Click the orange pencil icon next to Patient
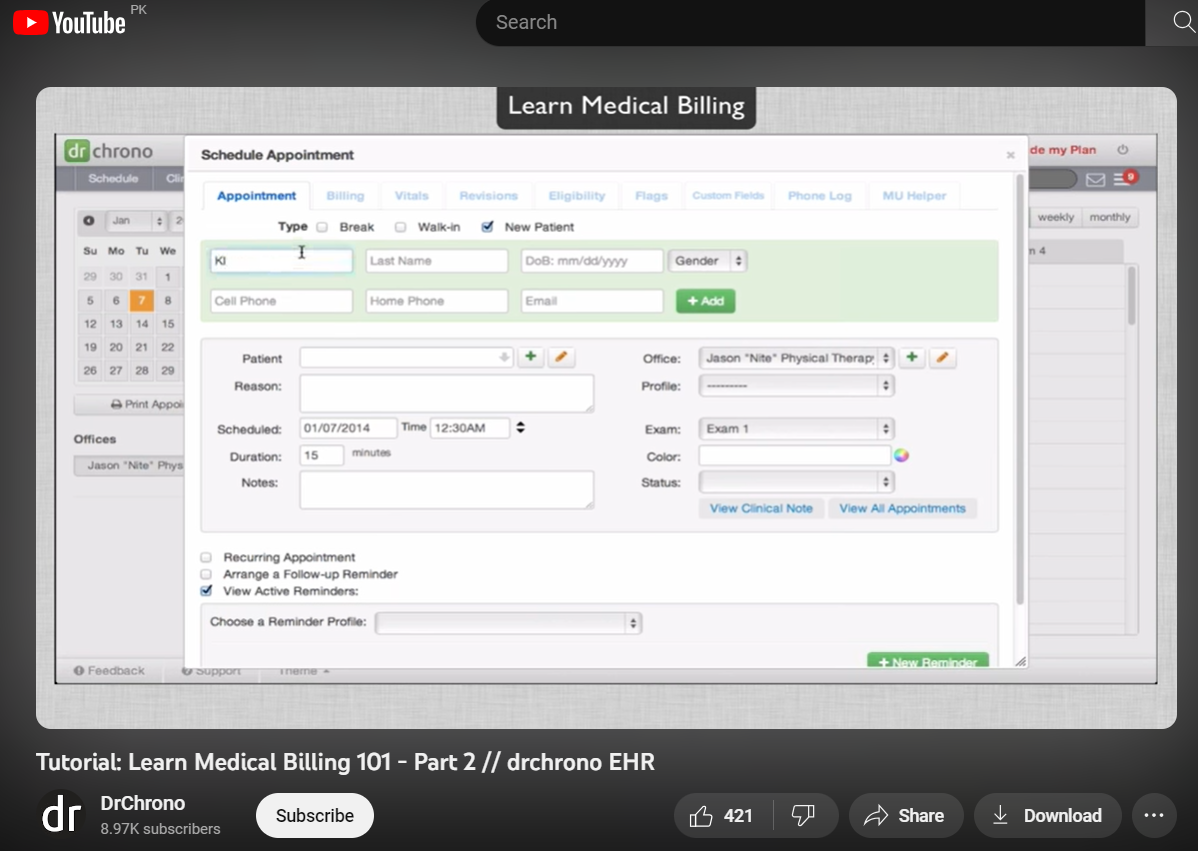1198x851 pixels. [561, 357]
